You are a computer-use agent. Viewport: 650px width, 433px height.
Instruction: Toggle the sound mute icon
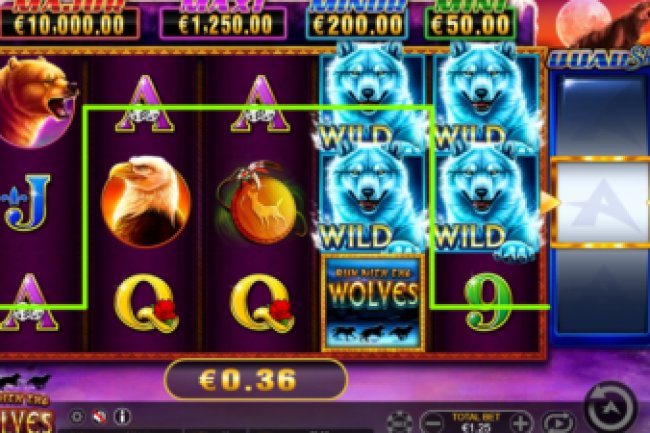(x=99, y=416)
